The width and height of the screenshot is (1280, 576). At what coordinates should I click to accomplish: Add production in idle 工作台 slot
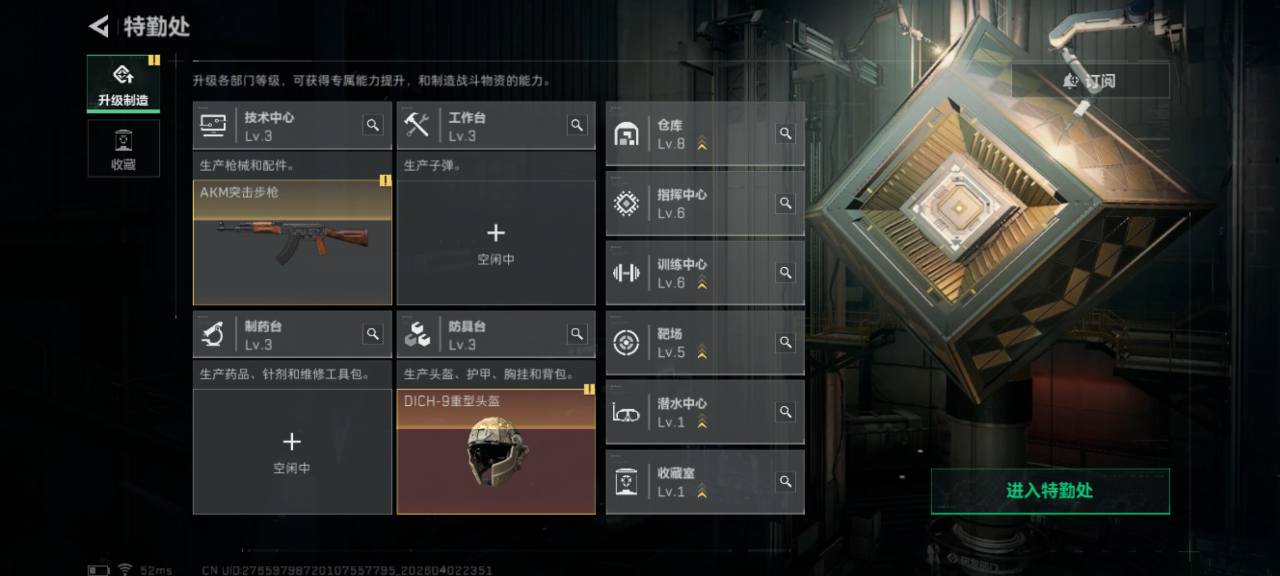pos(496,242)
